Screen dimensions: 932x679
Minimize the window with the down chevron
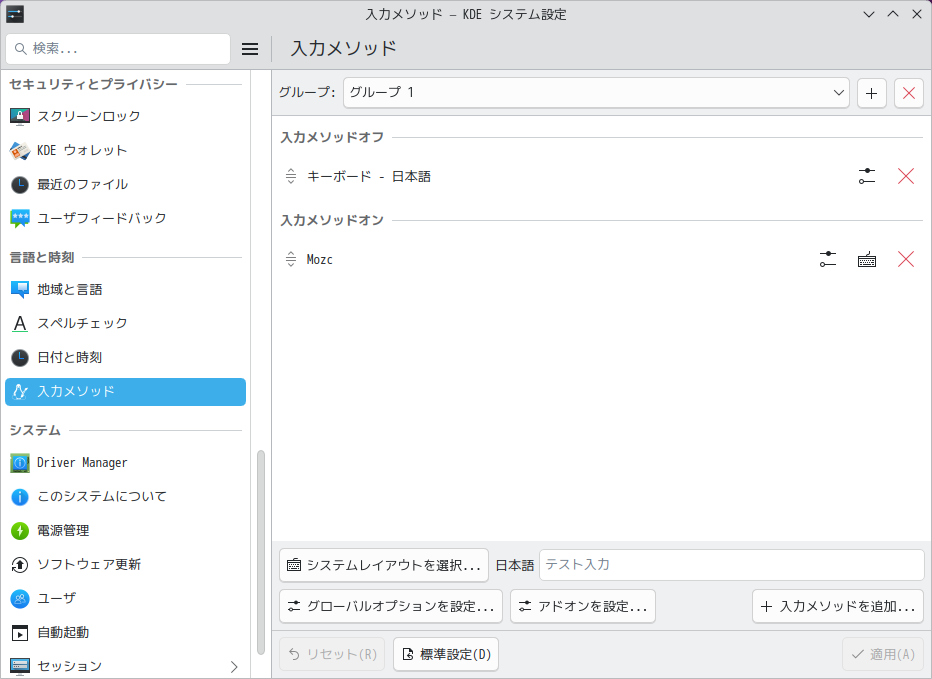click(x=869, y=14)
